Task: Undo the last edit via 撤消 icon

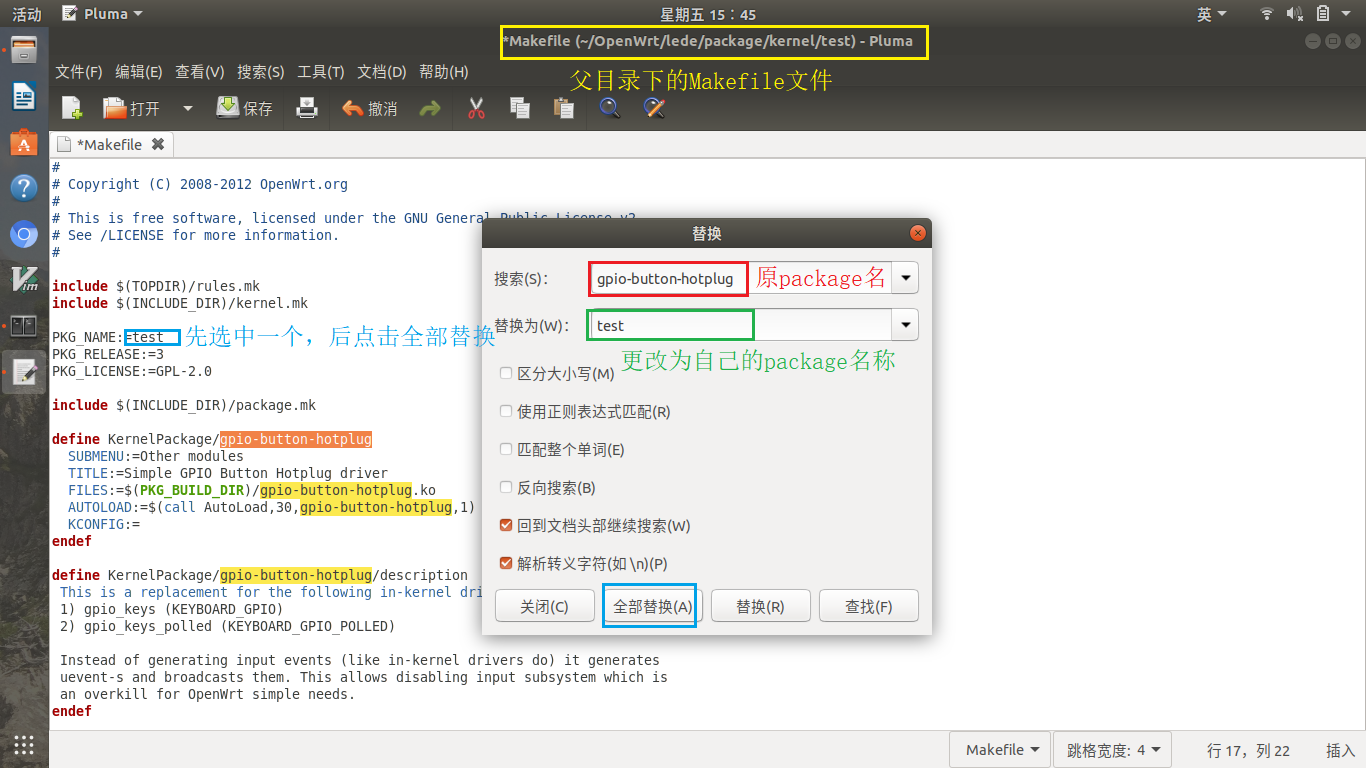Action: [x=370, y=108]
